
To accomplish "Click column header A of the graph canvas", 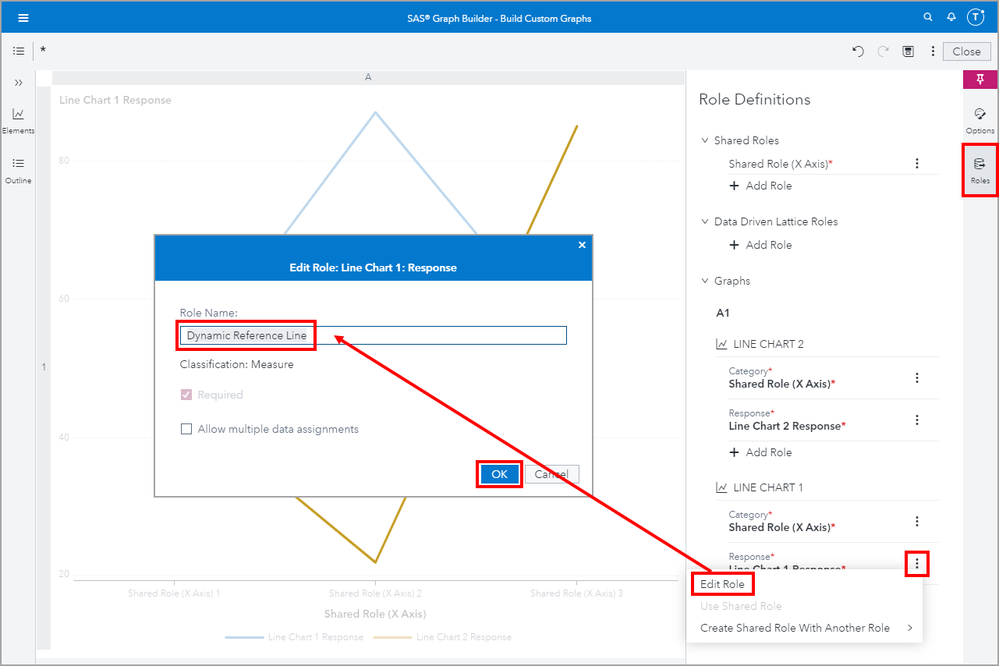I will pos(368,77).
